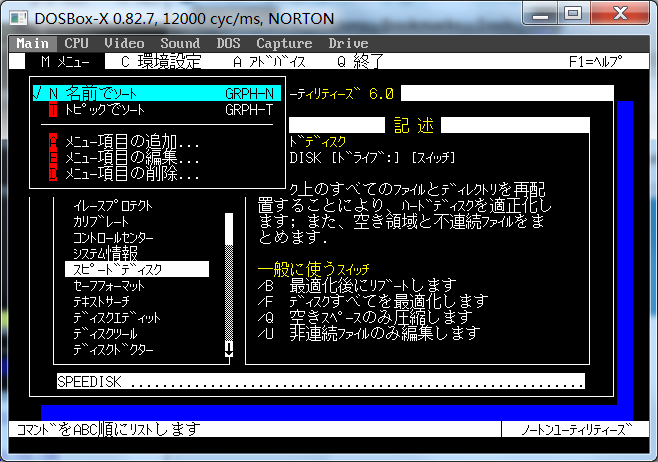
Task: Open the A アドバイス menu
Action: 269,62
